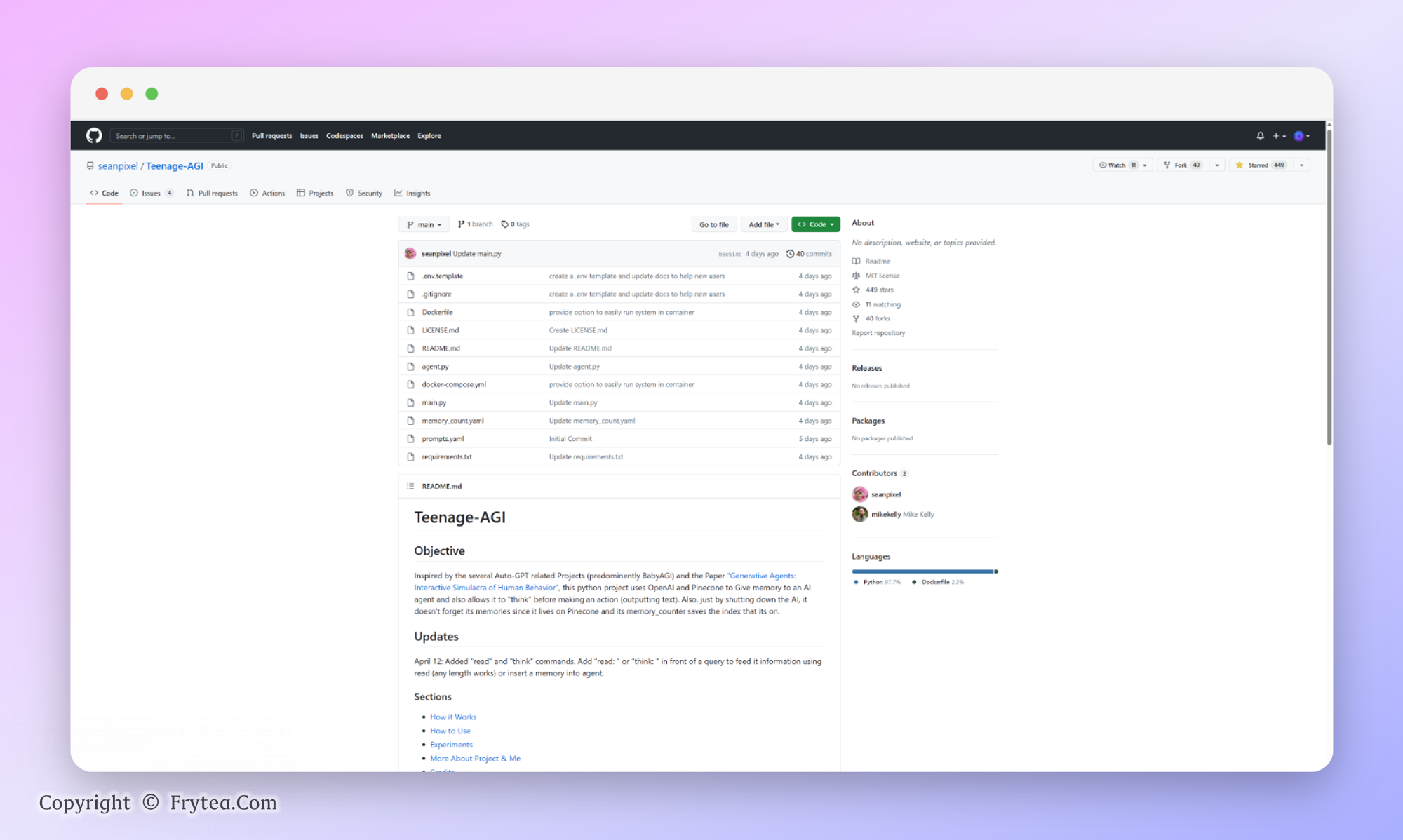The image size is (1403, 840).
Task: Switch to the Issues tab
Action: click(151, 193)
